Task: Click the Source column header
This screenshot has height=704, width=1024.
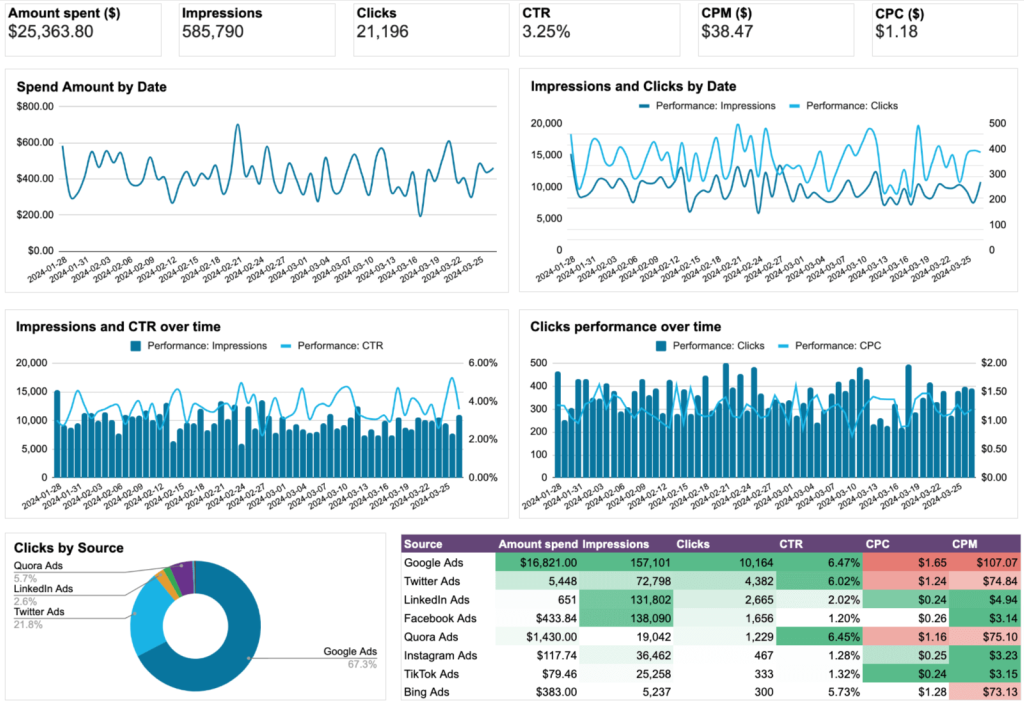Action: click(x=420, y=543)
